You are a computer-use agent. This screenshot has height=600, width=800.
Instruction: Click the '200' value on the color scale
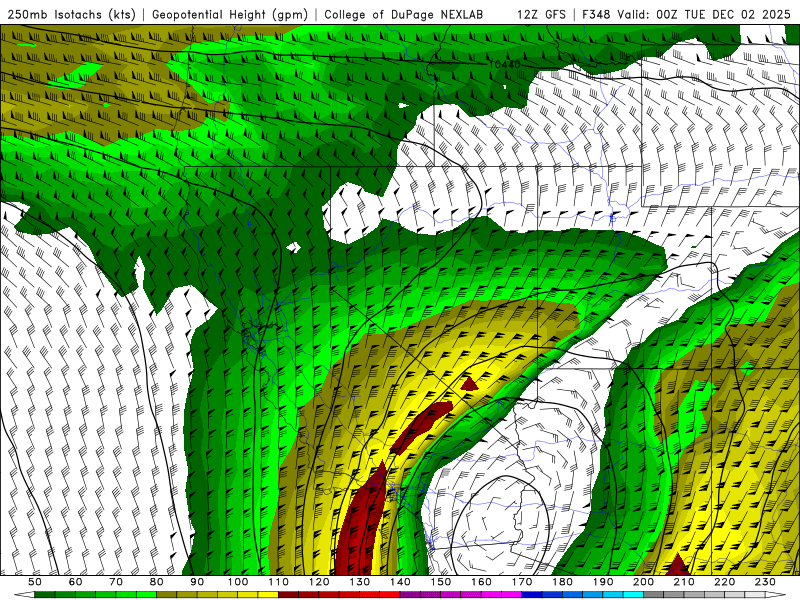[x=643, y=582]
